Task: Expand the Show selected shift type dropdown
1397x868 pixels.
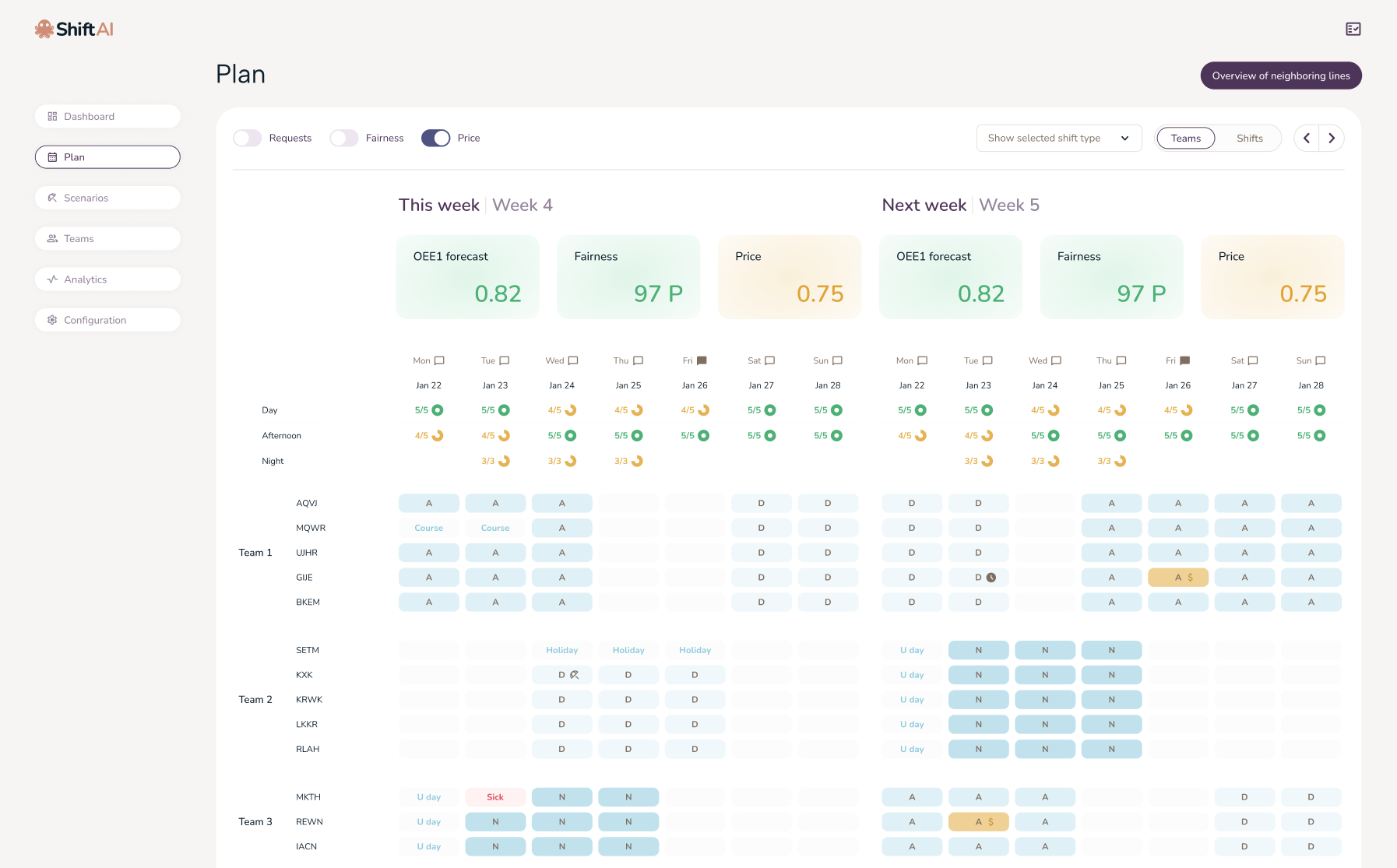Action: pyautogui.click(x=1059, y=138)
